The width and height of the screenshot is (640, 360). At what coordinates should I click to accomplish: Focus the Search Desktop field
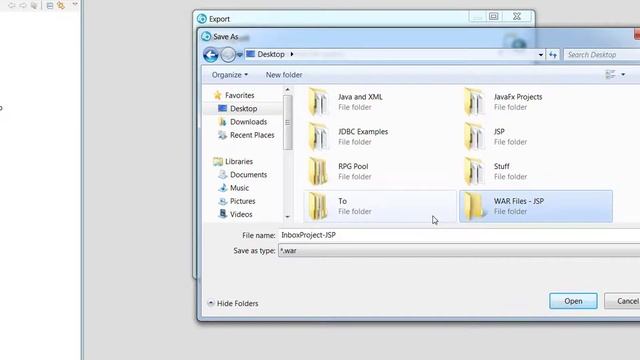[x=602, y=55]
